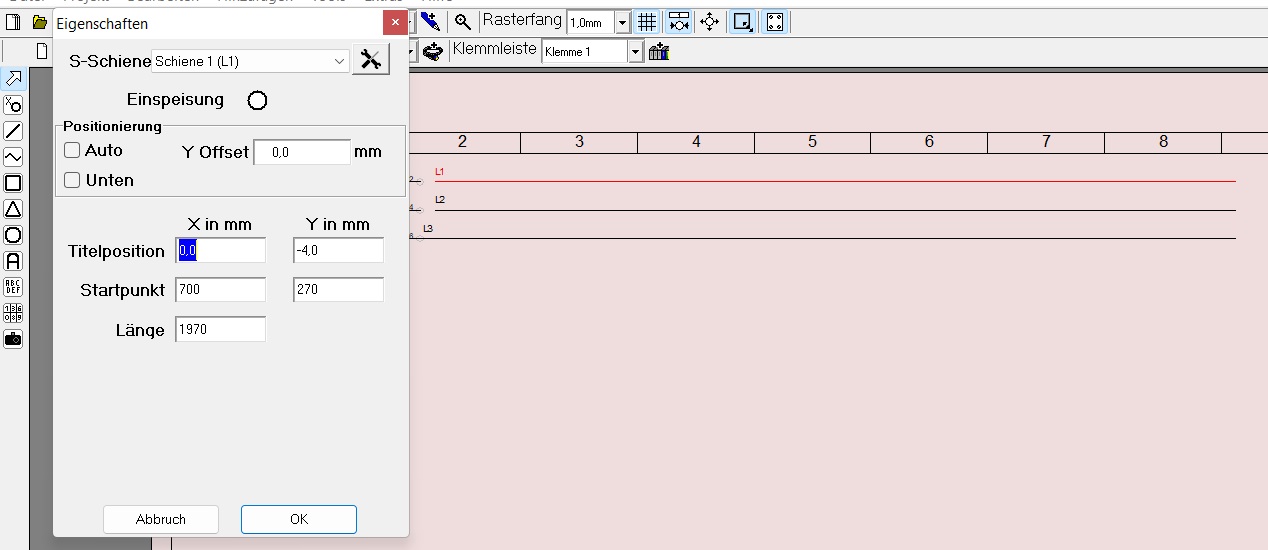Expand the Rasterfang grid size dropdown

tap(622, 22)
